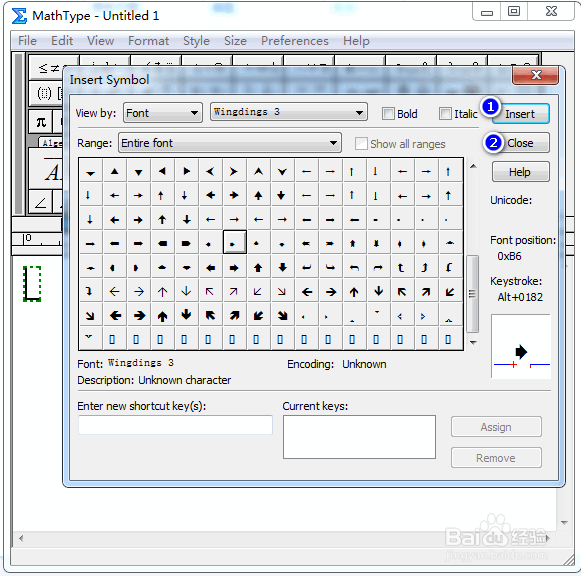Switch to the Algebra tab behind dialog
Screen dimensions: 581x576
point(51,143)
